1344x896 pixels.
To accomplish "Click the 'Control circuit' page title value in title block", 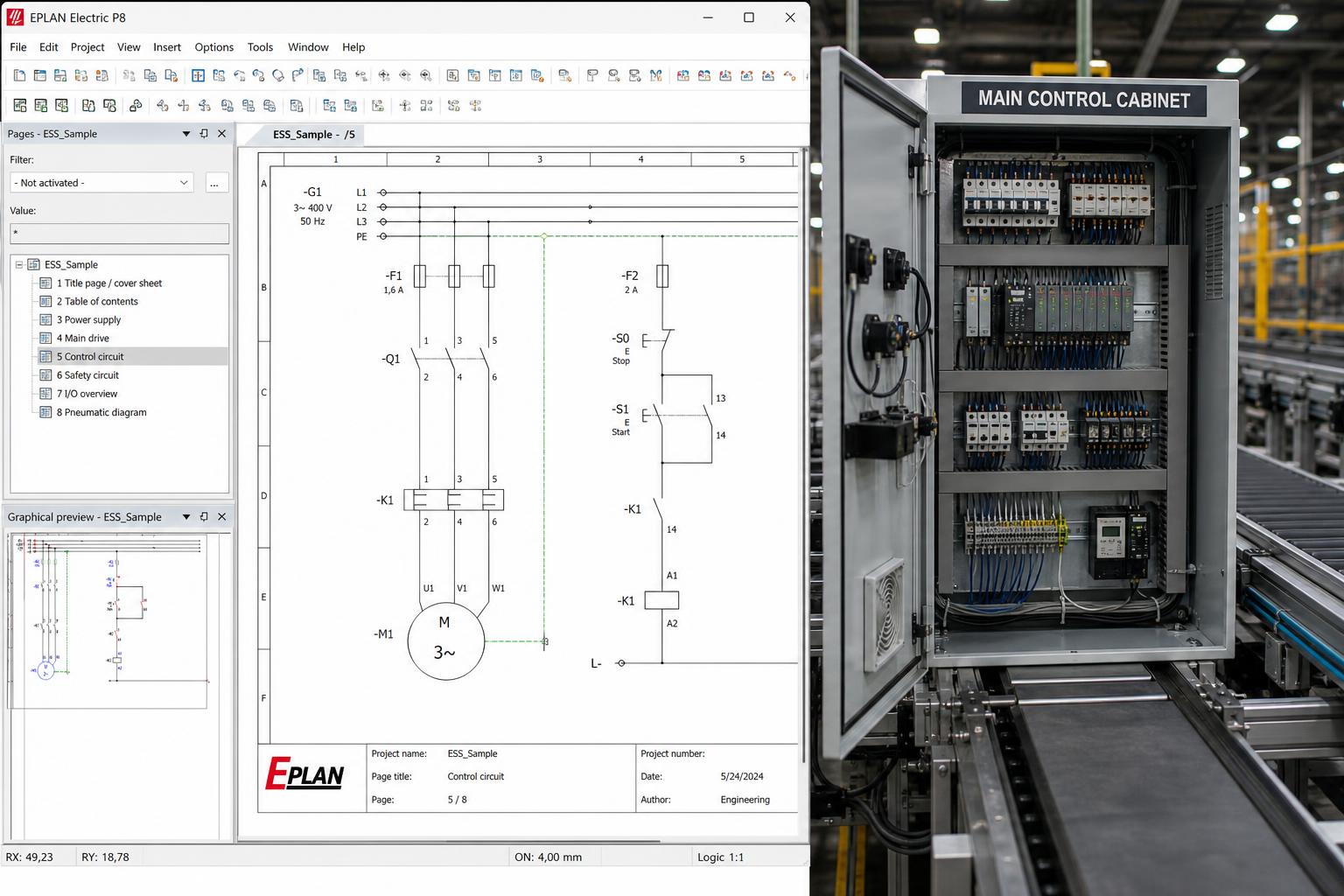I will pyautogui.click(x=476, y=776).
